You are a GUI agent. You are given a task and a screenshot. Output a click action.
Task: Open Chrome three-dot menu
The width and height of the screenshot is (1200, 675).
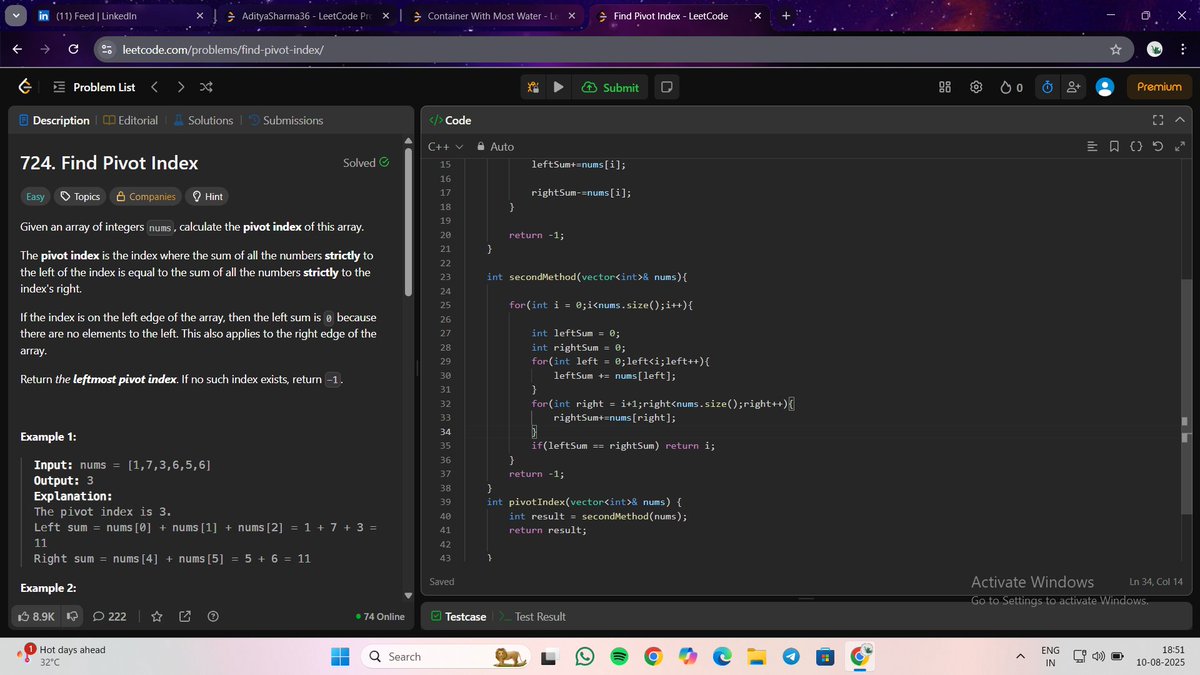point(1182,50)
